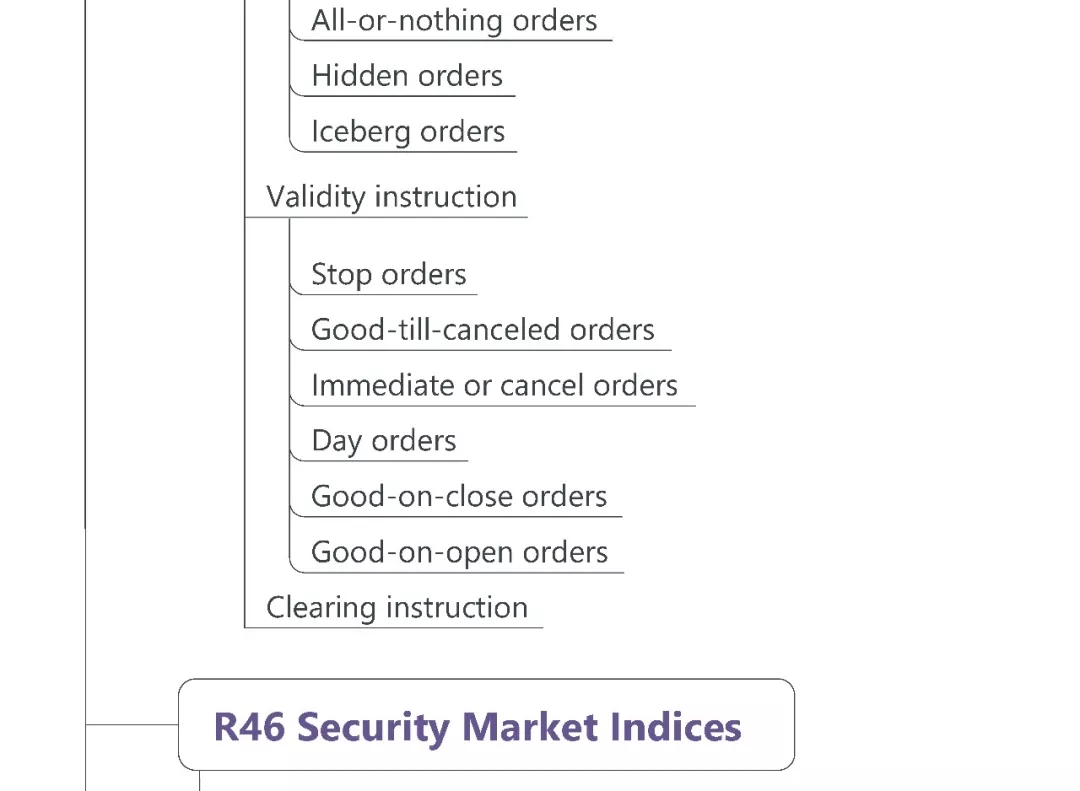Click the Clearing instruction branch

pos(397,608)
